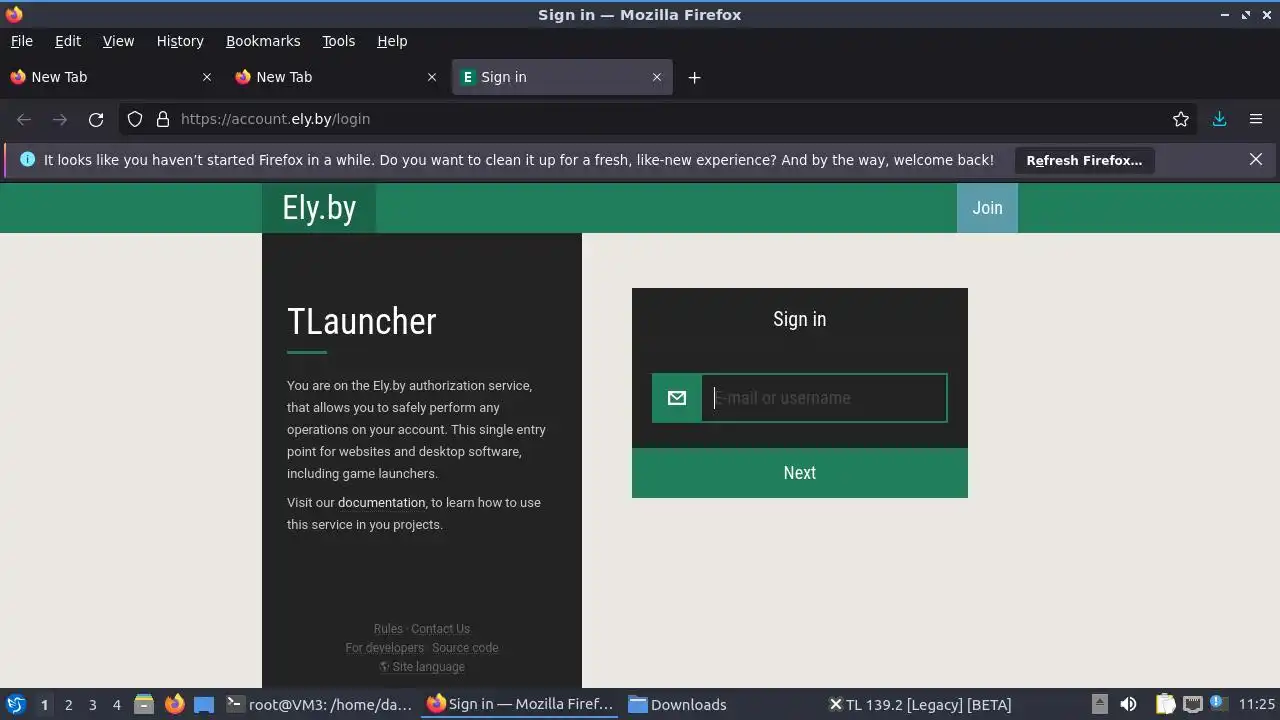1280x720 pixels.
Task: Switch to workspace 1 in taskbar
Action: [44, 705]
